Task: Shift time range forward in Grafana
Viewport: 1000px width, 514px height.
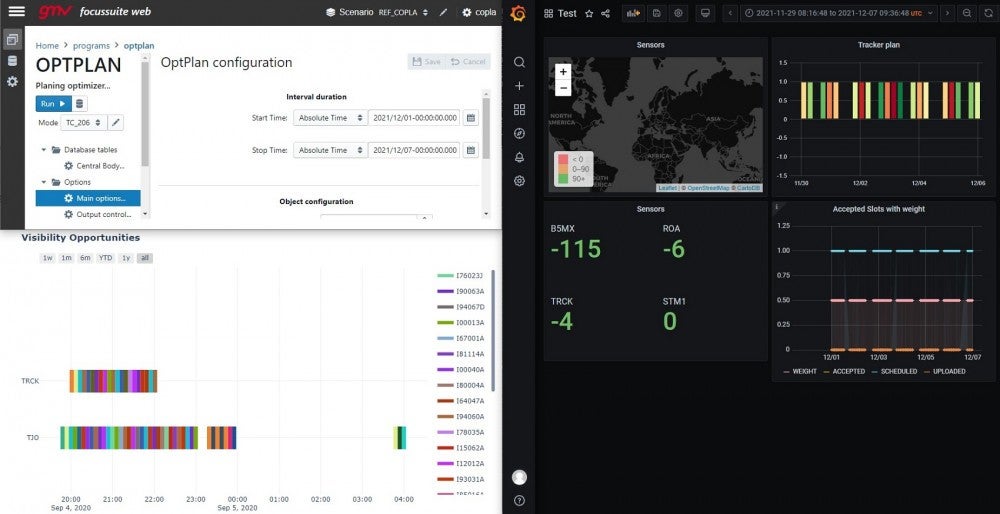Action: [948, 13]
